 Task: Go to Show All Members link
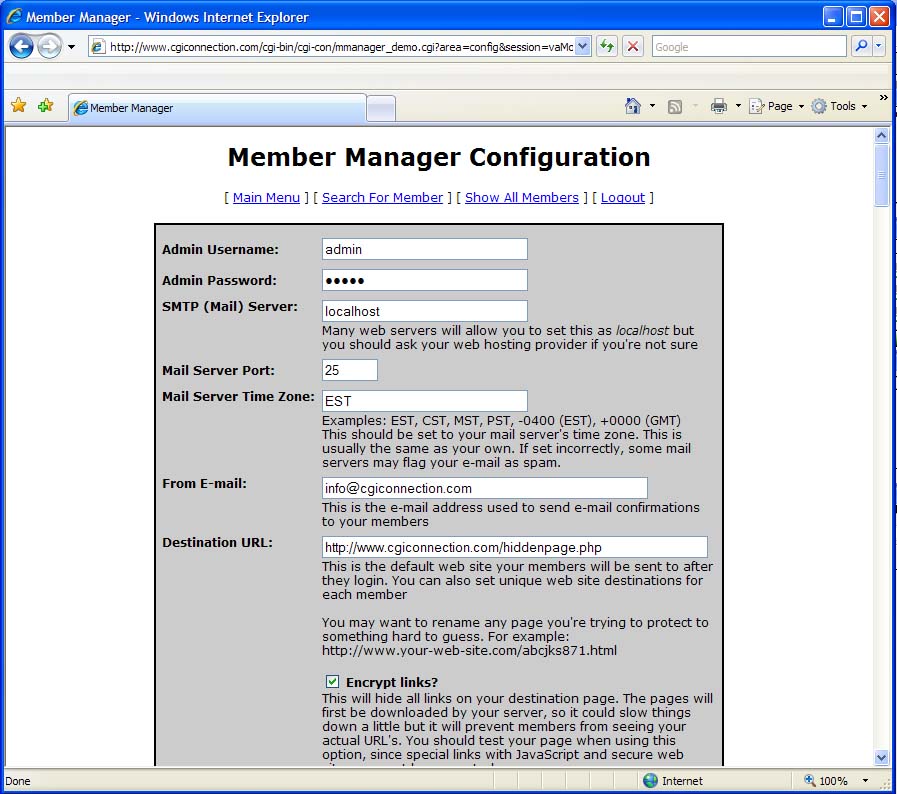[x=522, y=197]
